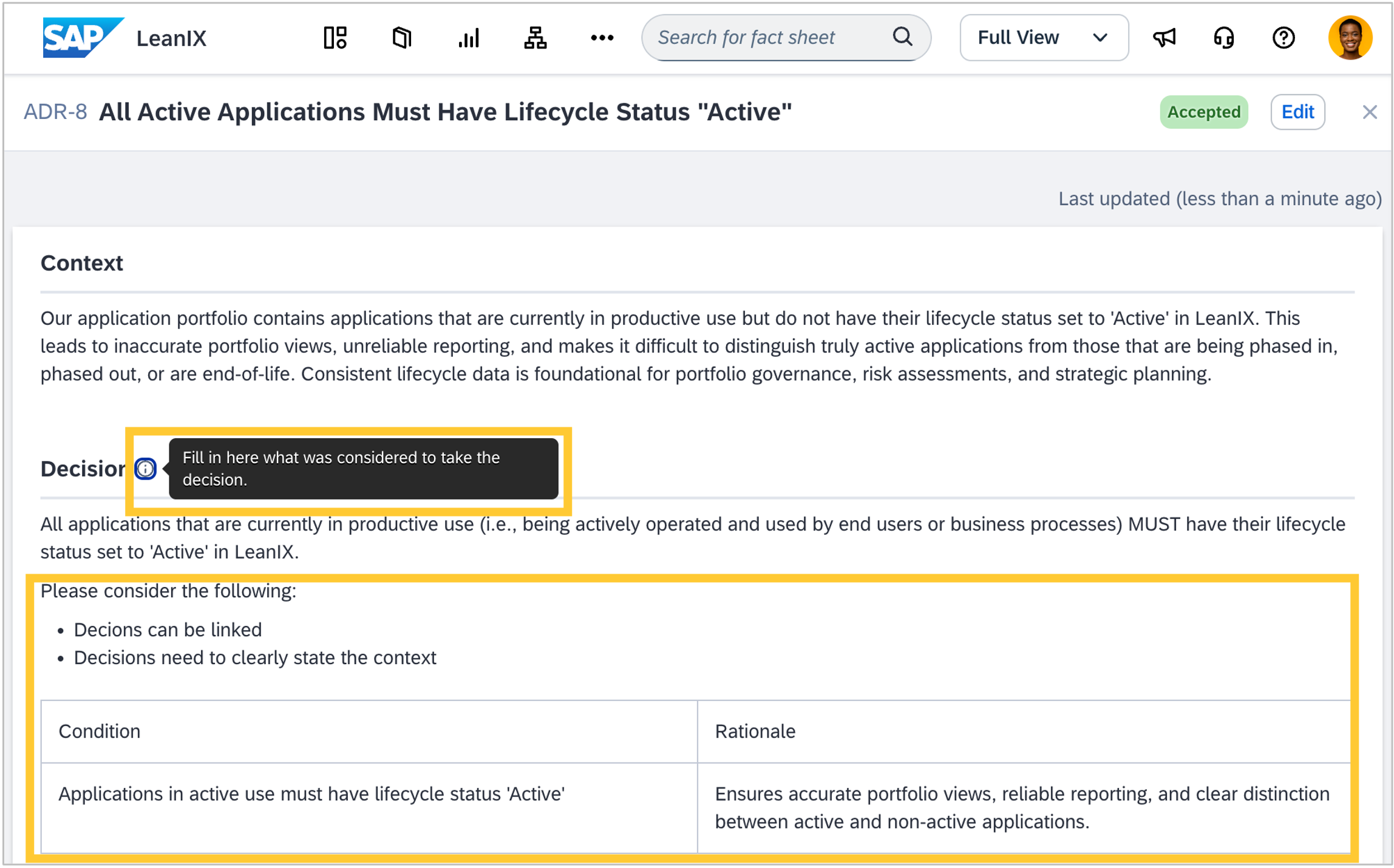Screen dimensions: 1394x868
Task: Open the Inventory icon in the top navigation
Action: pos(401,38)
